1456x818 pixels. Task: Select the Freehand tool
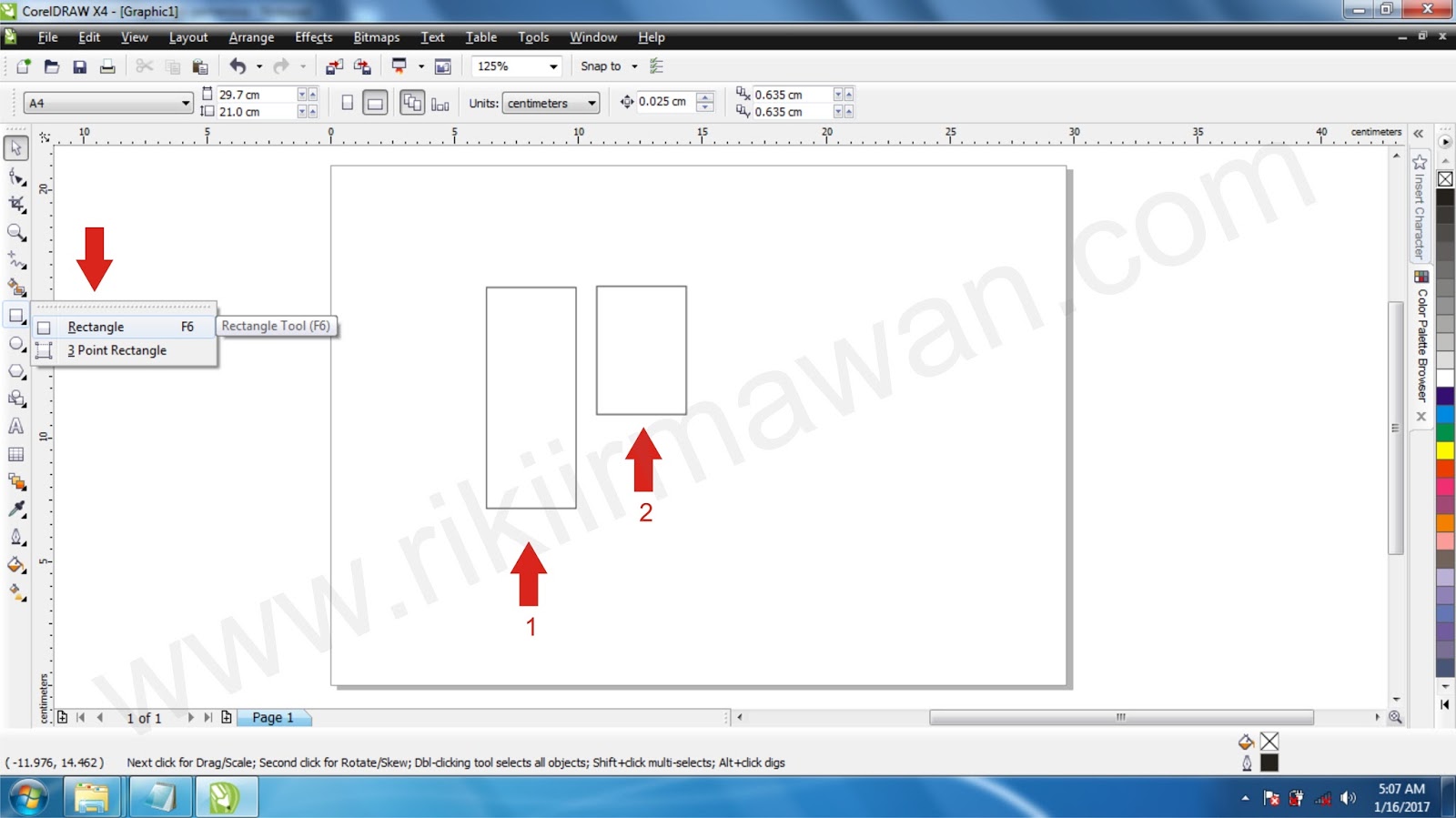(16, 260)
